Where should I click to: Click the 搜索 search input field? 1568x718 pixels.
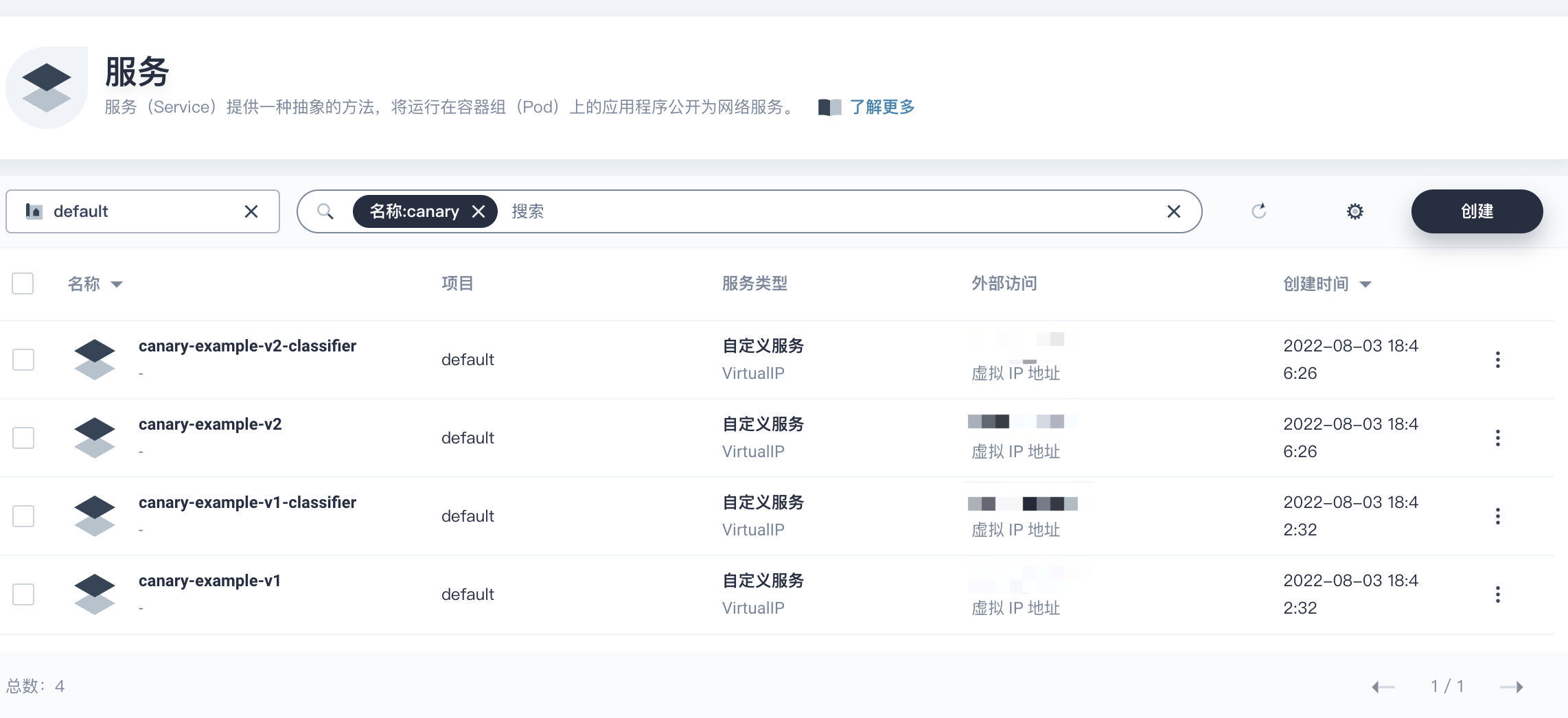pos(831,211)
